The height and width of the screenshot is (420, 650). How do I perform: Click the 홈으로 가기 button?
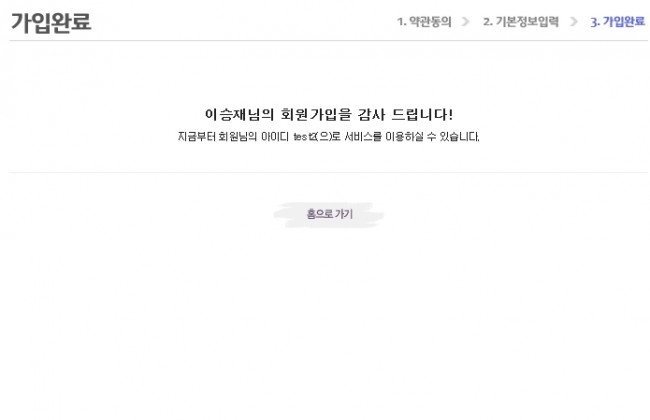[x=330, y=214]
